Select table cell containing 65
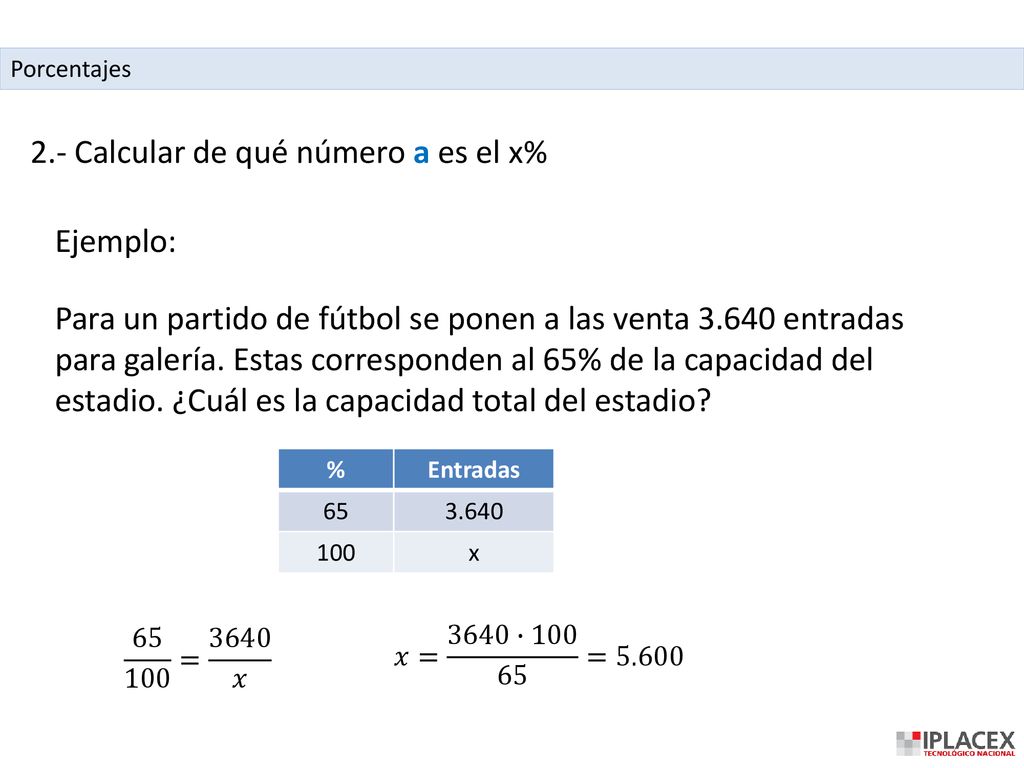1024x768 pixels. [x=336, y=511]
